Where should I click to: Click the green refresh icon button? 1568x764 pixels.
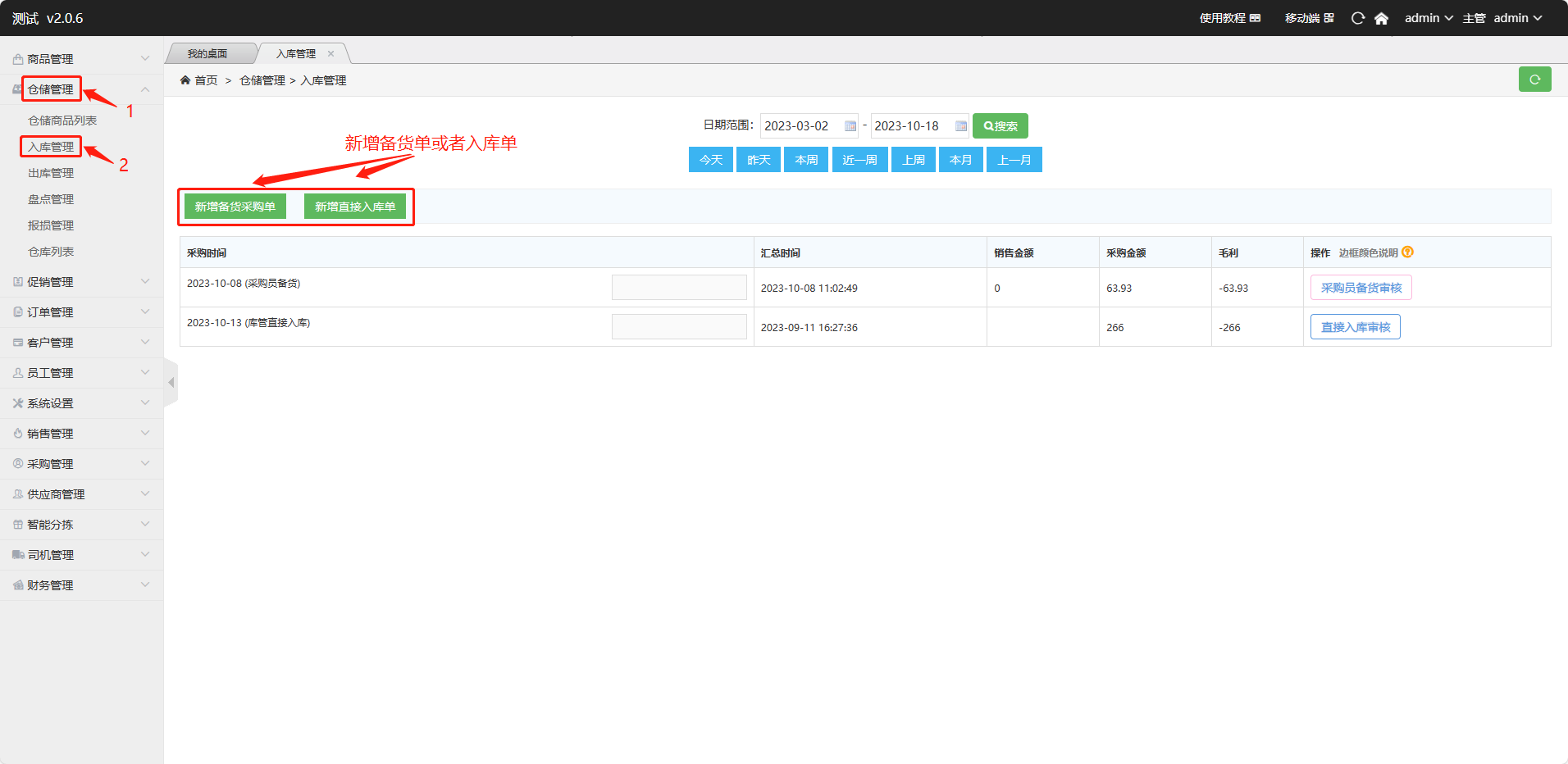pyautogui.click(x=1534, y=80)
